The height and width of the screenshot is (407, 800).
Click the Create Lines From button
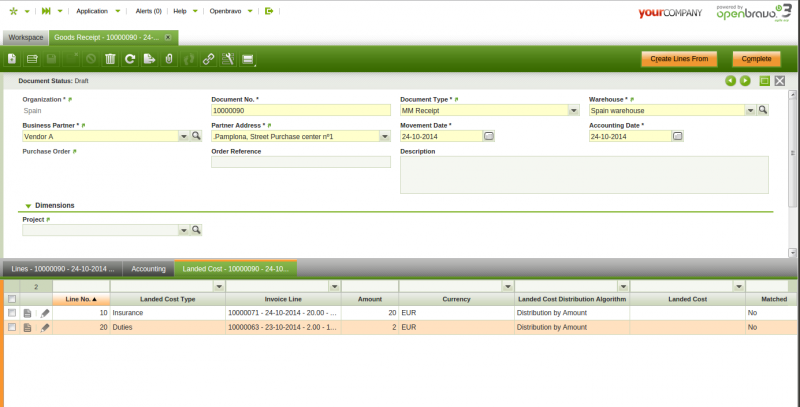pyautogui.click(x=679, y=60)
